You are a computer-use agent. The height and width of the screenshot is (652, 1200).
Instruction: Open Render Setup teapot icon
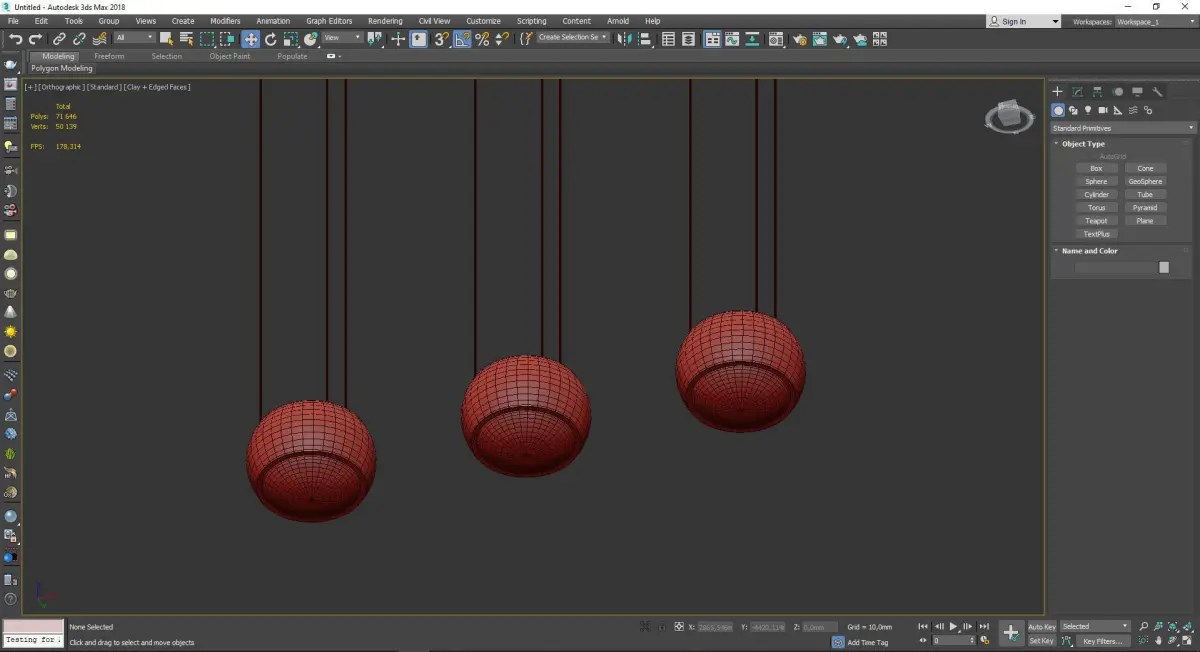point(799,39)
